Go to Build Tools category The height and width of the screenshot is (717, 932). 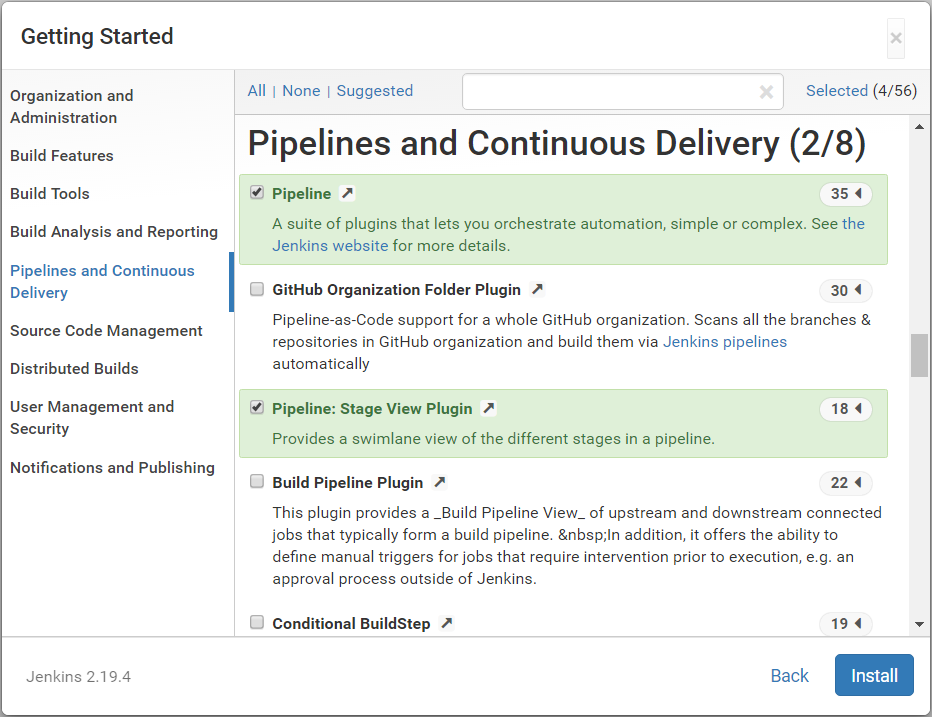point(50,194)
